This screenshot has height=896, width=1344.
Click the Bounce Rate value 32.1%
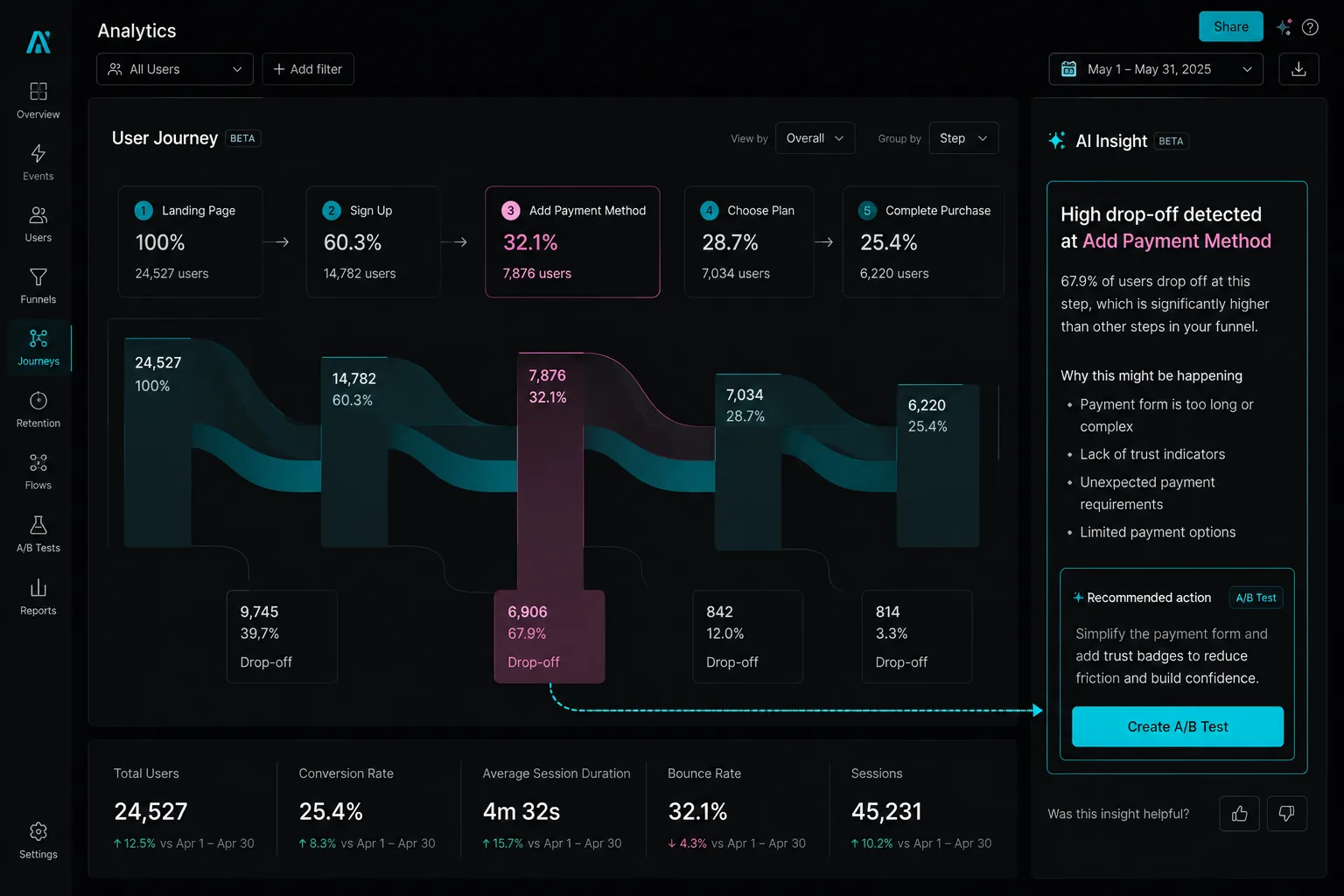tap(697, 812)
